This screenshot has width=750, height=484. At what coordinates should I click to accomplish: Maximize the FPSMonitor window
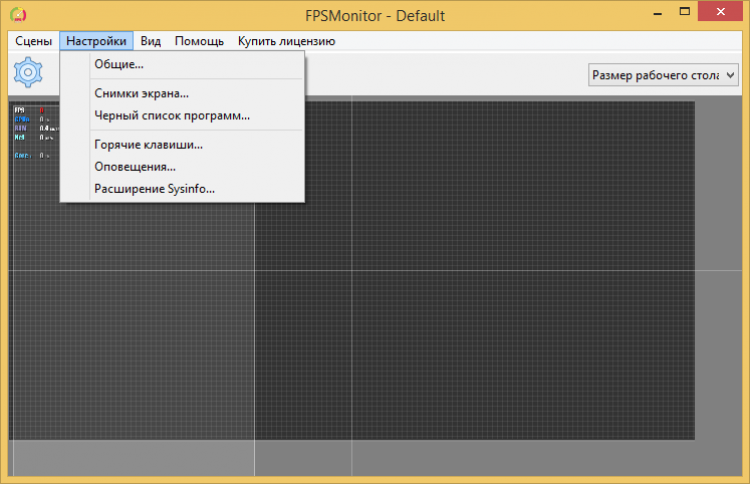coord(684,11)
